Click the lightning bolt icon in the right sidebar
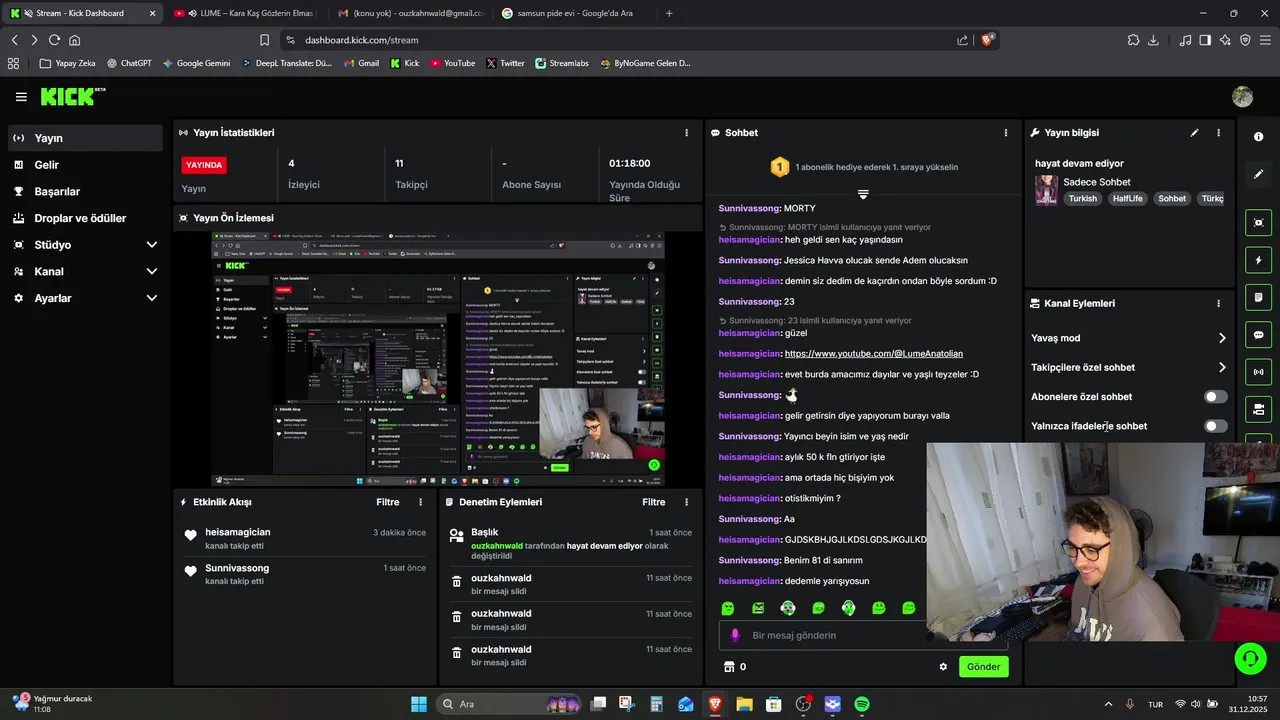 (x=1258, y=260)
